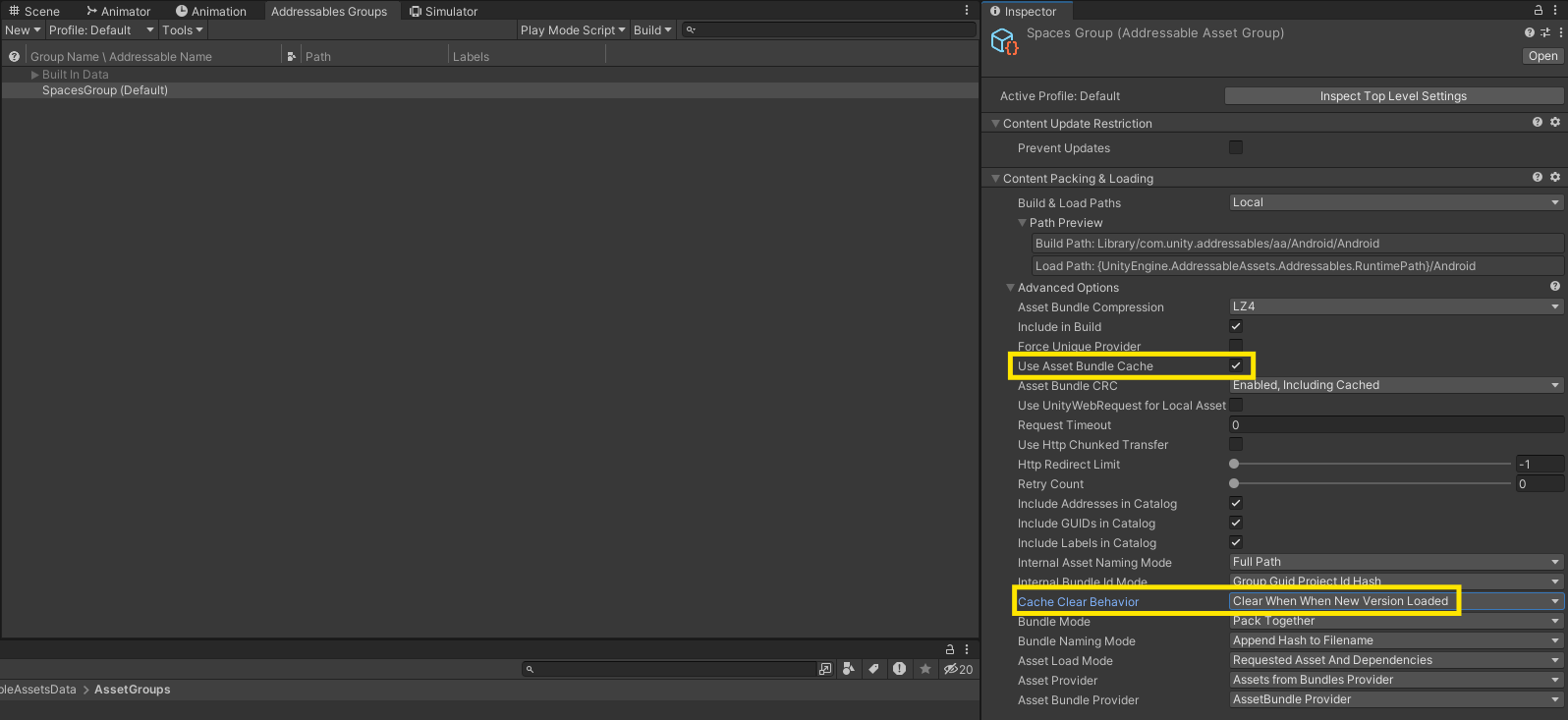Click the gear icon for Content Update Restriction

click(x=1555, y=123)
